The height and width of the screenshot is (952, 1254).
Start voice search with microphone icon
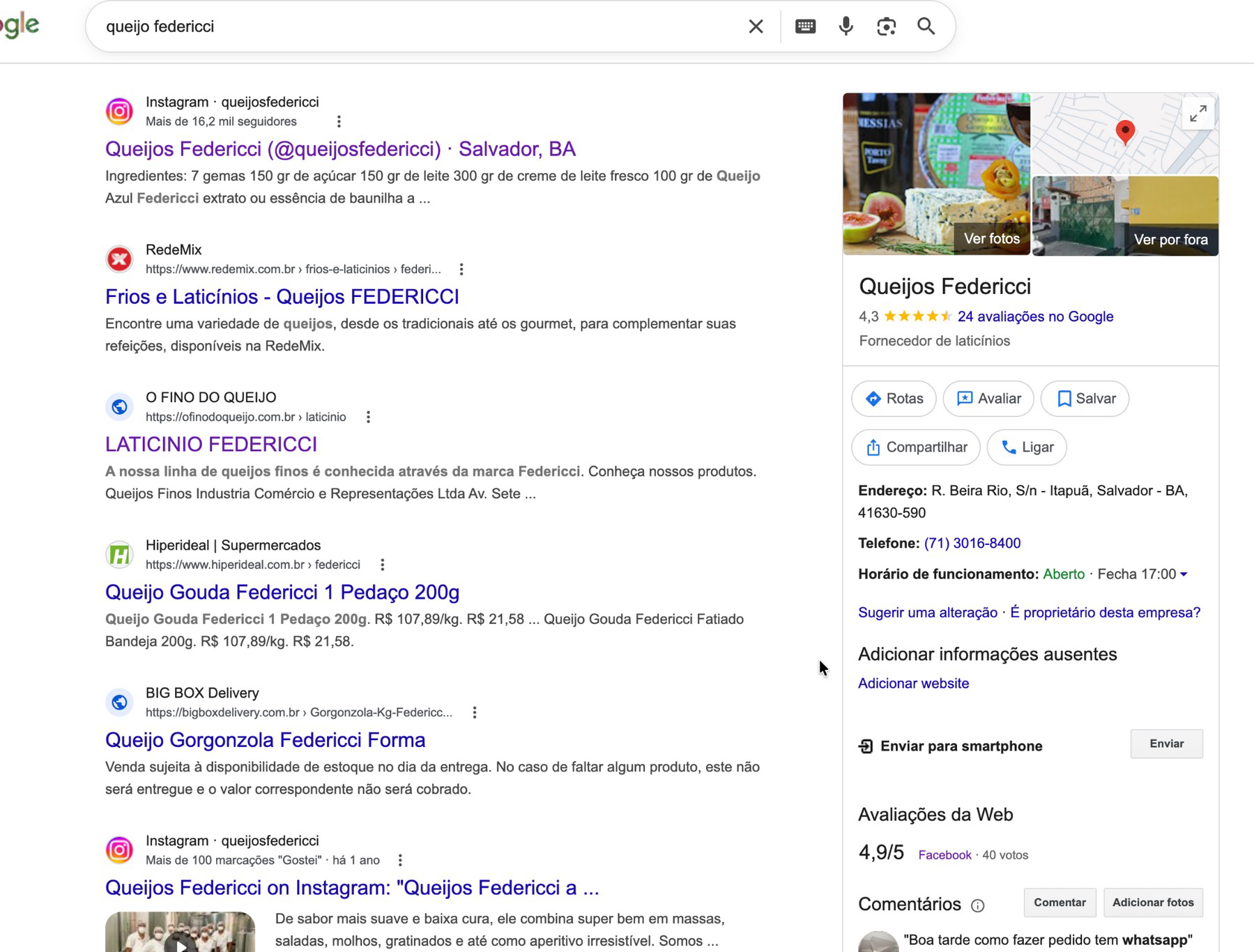(x=846, y=26)
